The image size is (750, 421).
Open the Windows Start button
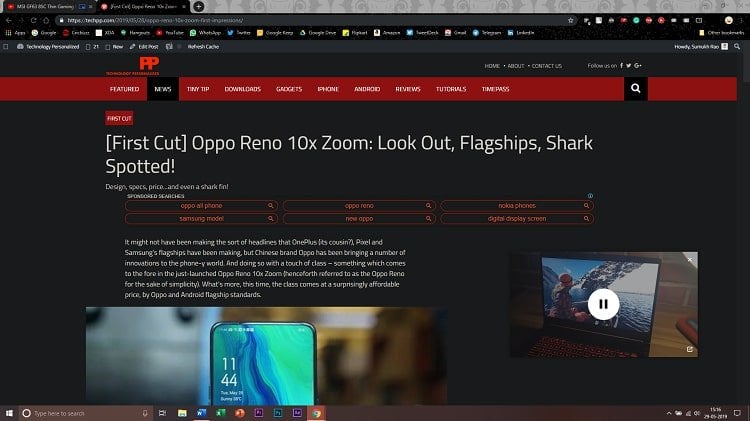pos(9,413)
